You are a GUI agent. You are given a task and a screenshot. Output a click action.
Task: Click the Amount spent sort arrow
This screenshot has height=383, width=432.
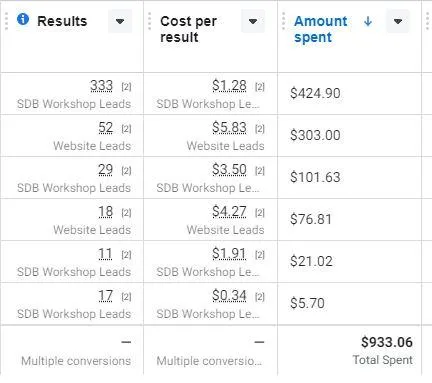pos(368,21)
